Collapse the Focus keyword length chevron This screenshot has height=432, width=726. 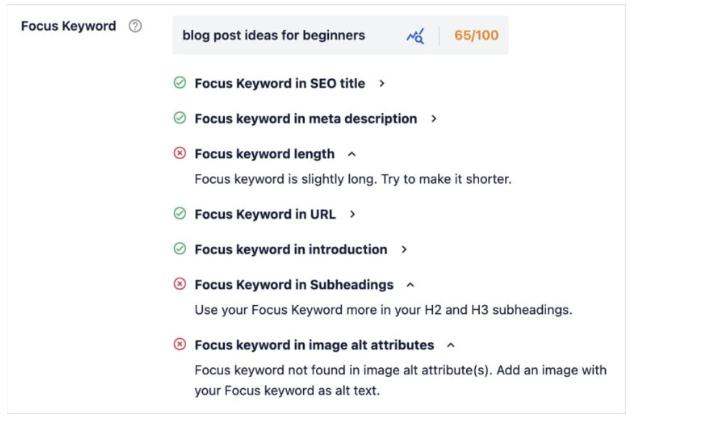pyautogui.click(x=351, y=154)
